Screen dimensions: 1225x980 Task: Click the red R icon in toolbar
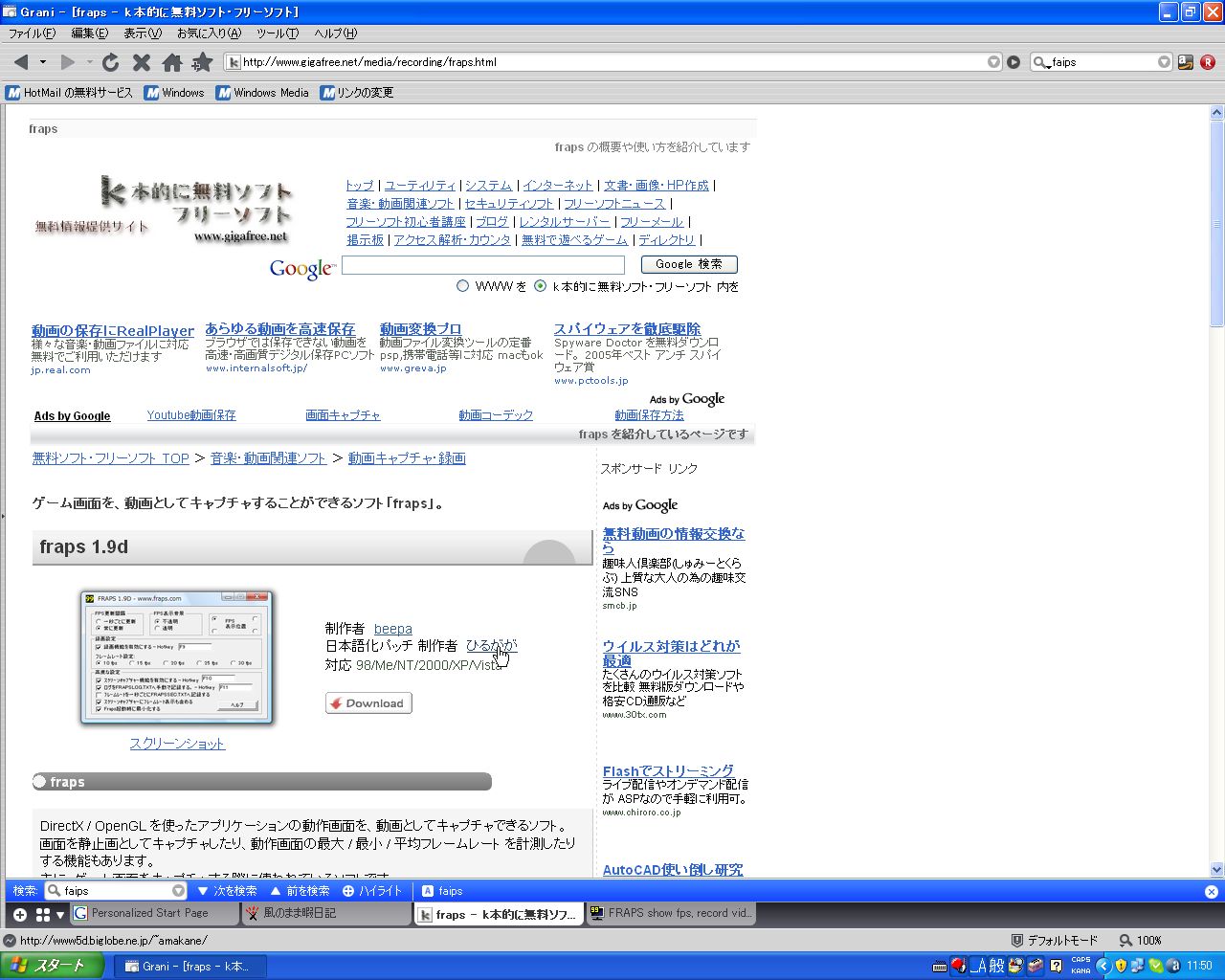1208,62
